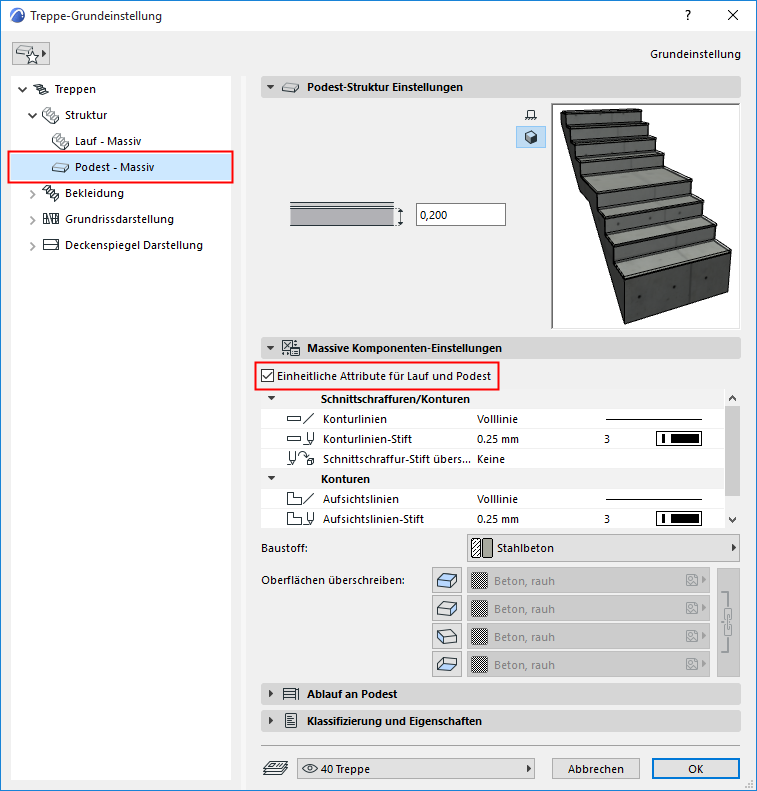Open second Beton, rauh surface dropdown

[589, 608]
